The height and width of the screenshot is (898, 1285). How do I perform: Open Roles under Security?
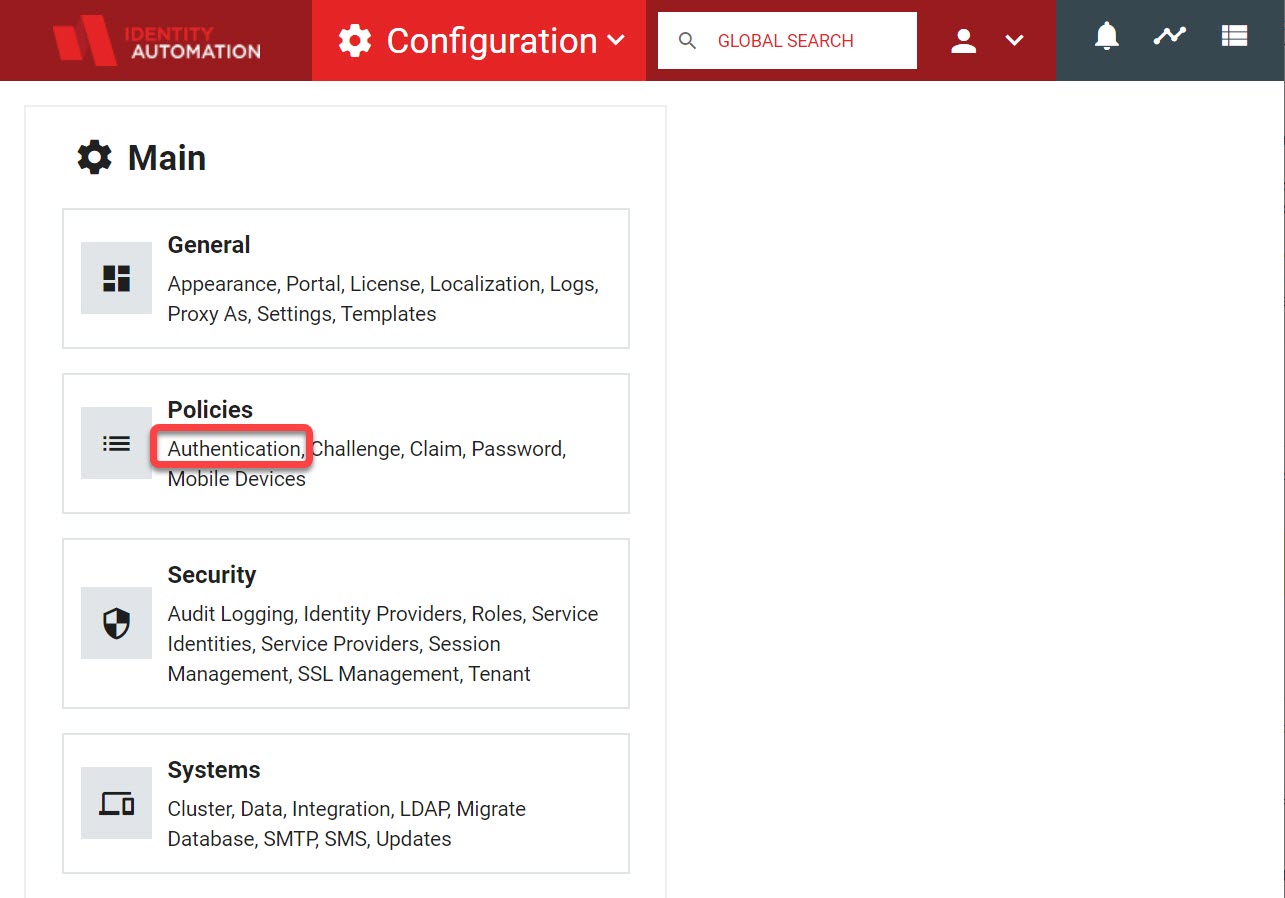pyautogui.click(x=496, y=614)
